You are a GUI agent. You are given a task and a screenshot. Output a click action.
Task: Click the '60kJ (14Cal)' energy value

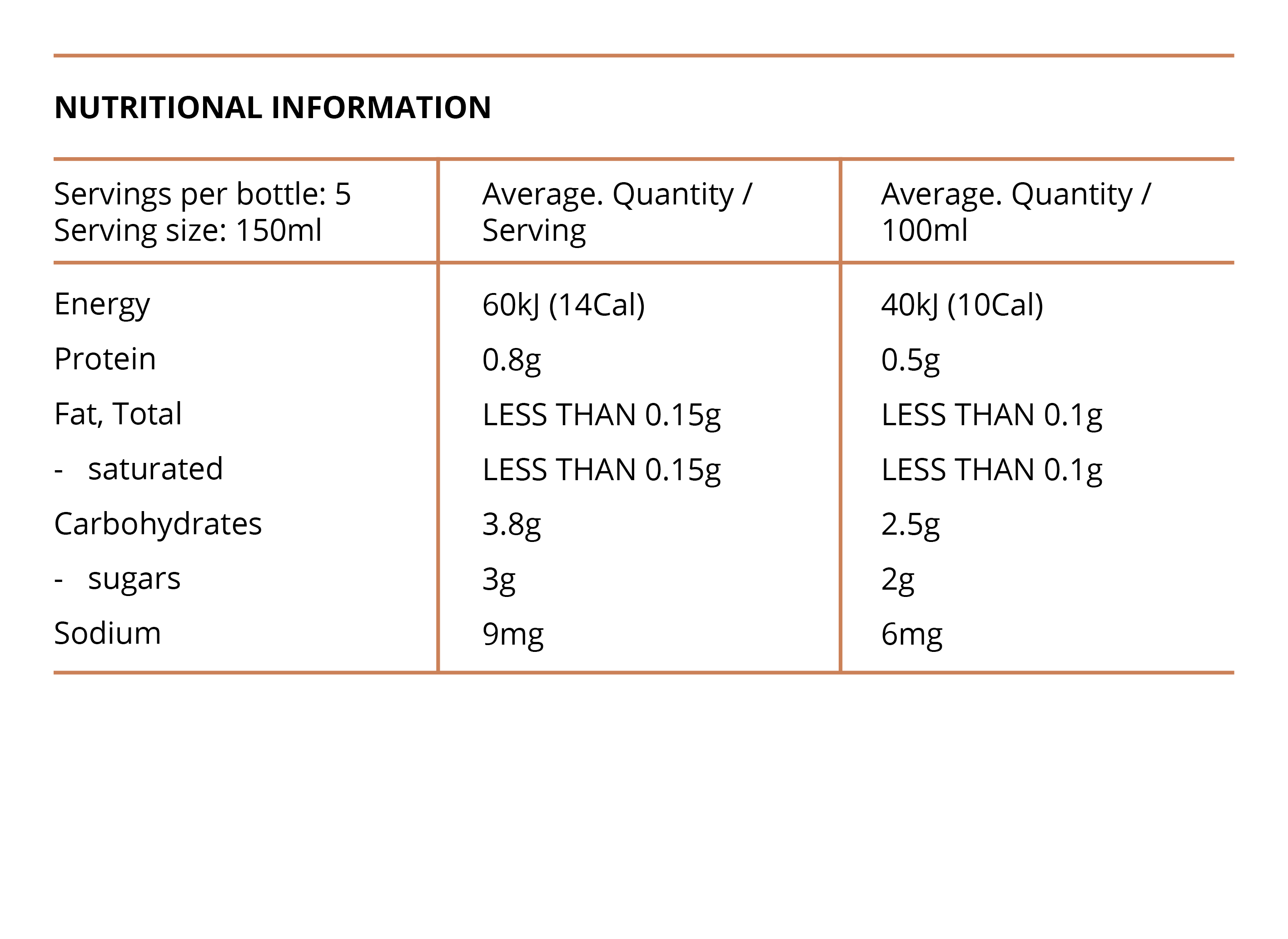(563, 305)
